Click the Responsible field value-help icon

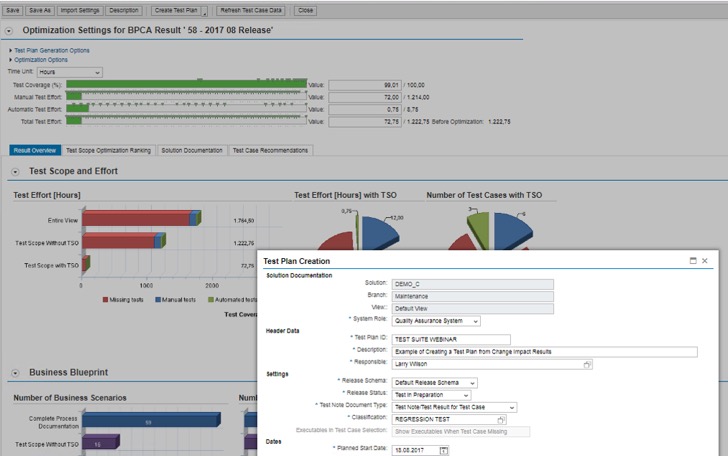(587, 365)
